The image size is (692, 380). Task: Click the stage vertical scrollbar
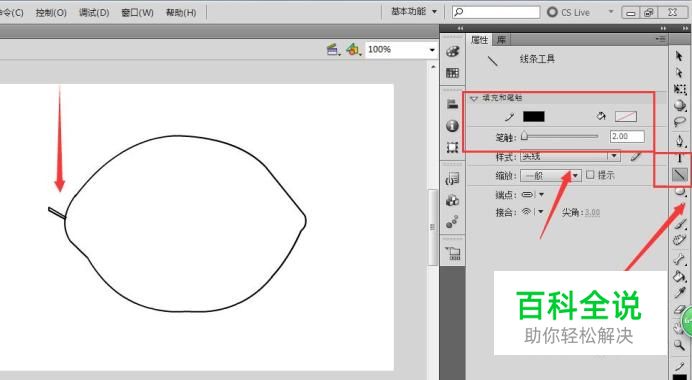coord(432,227)
